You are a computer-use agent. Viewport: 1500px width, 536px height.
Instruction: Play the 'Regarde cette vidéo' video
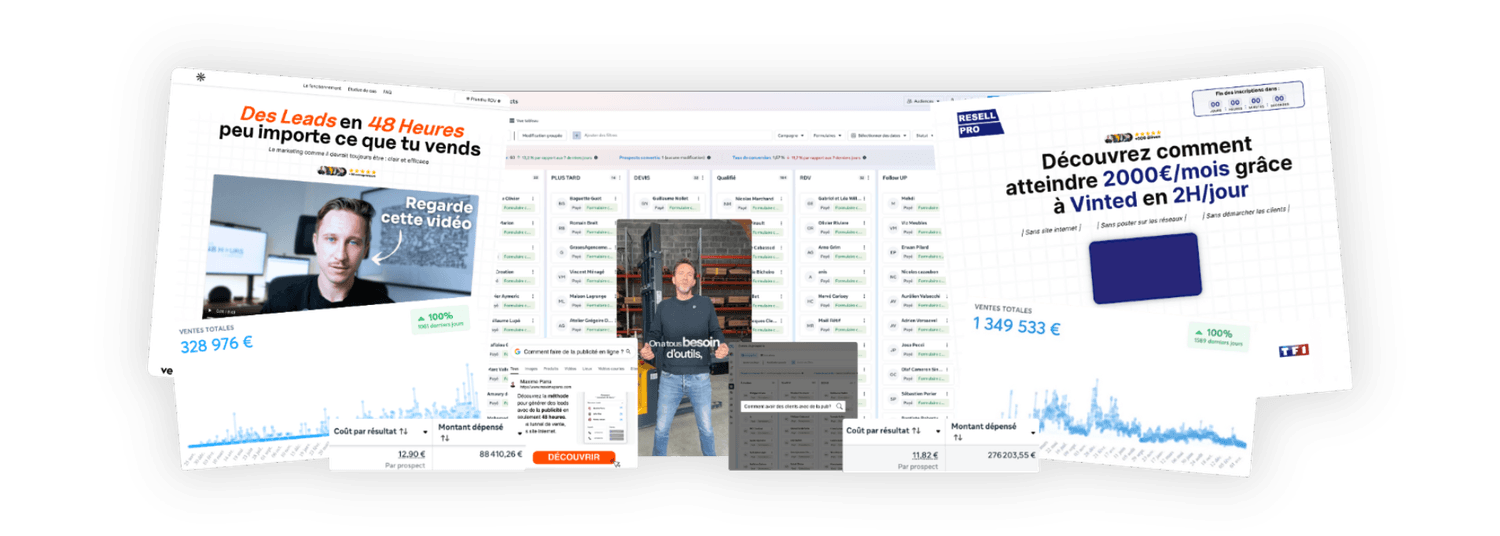click(340, 245)
